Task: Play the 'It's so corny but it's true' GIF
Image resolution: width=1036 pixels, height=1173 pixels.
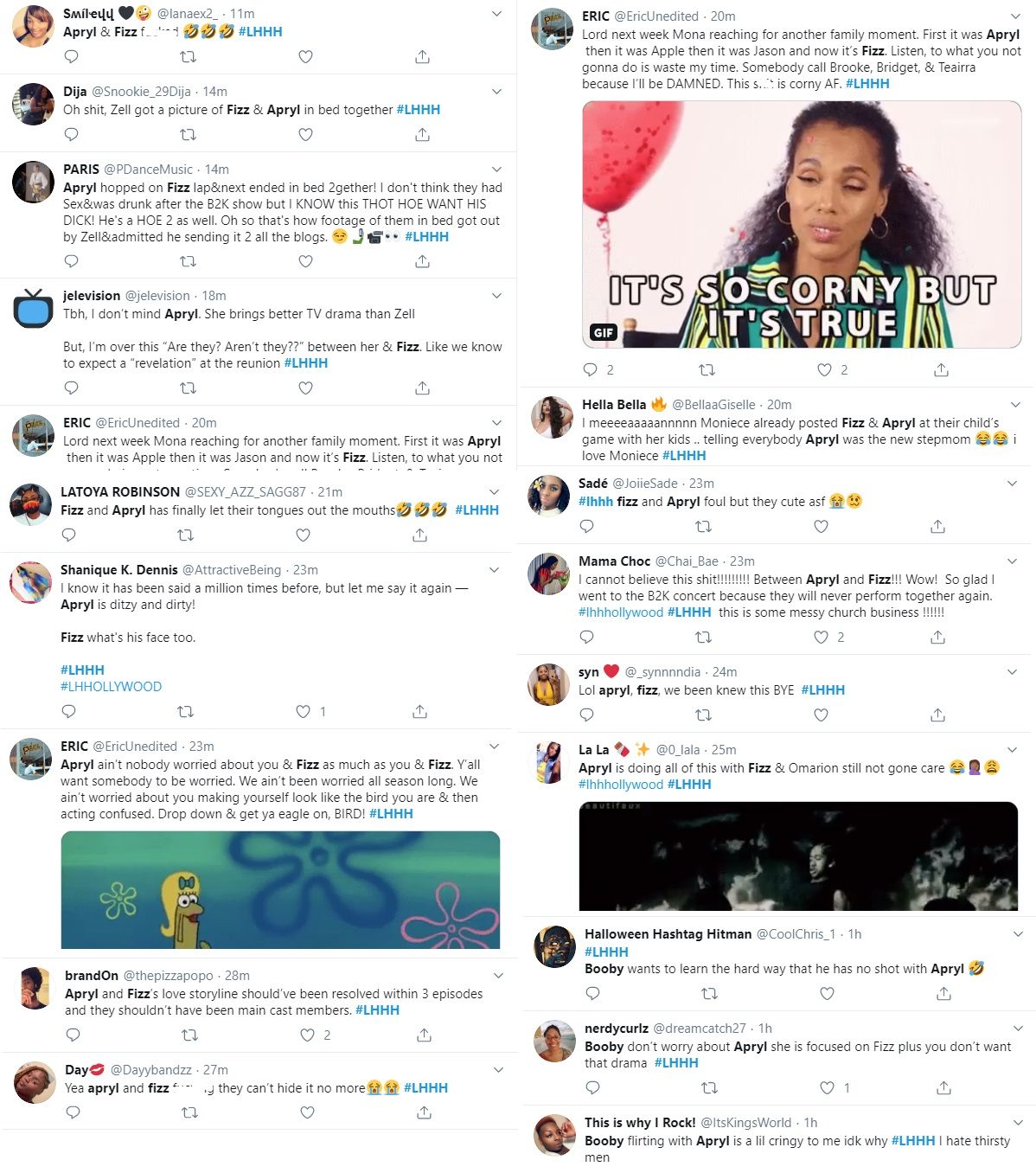Action: pos(802,225)
